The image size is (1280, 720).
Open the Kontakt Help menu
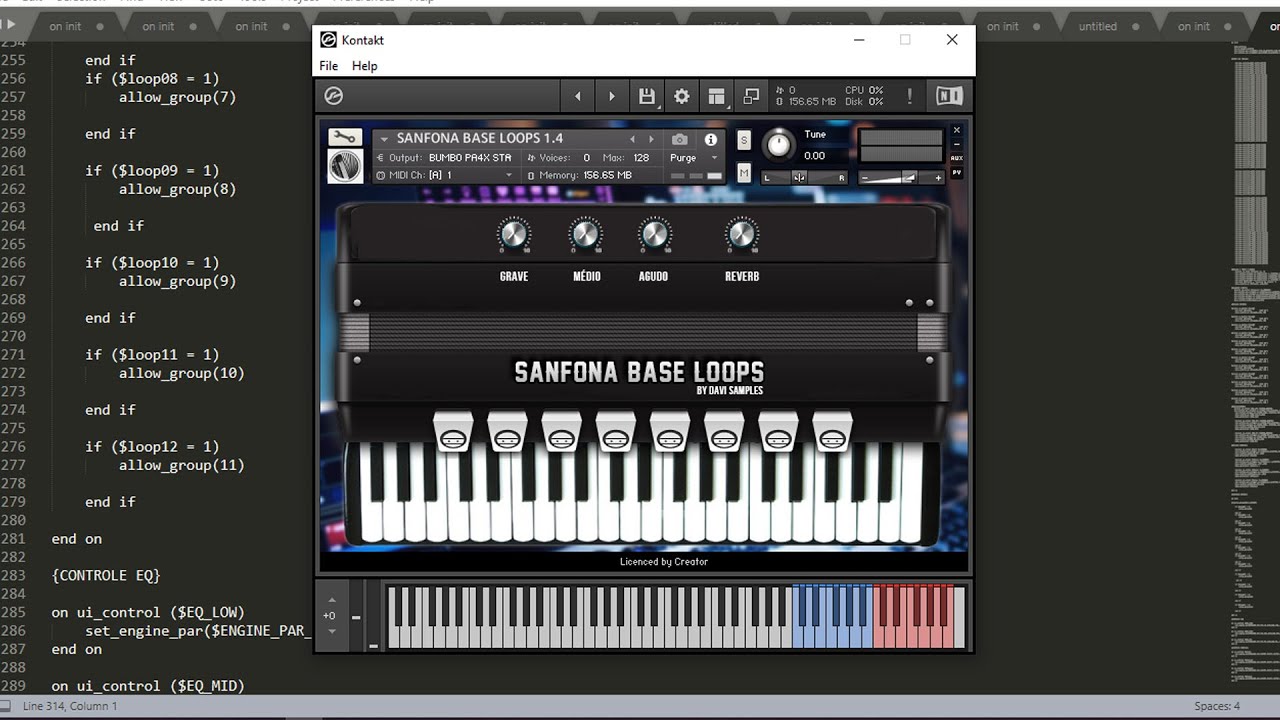(x=365, y=66)
